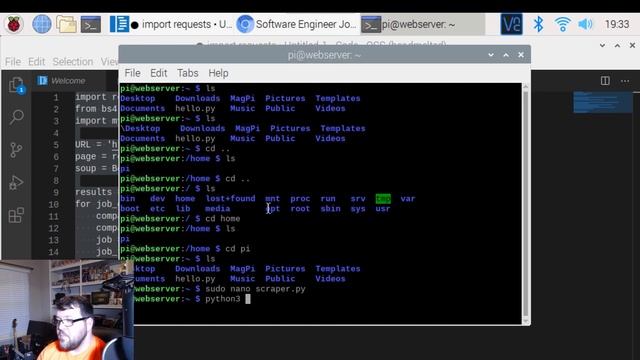Click 'srv' in the root directory listing

point(358,199)
